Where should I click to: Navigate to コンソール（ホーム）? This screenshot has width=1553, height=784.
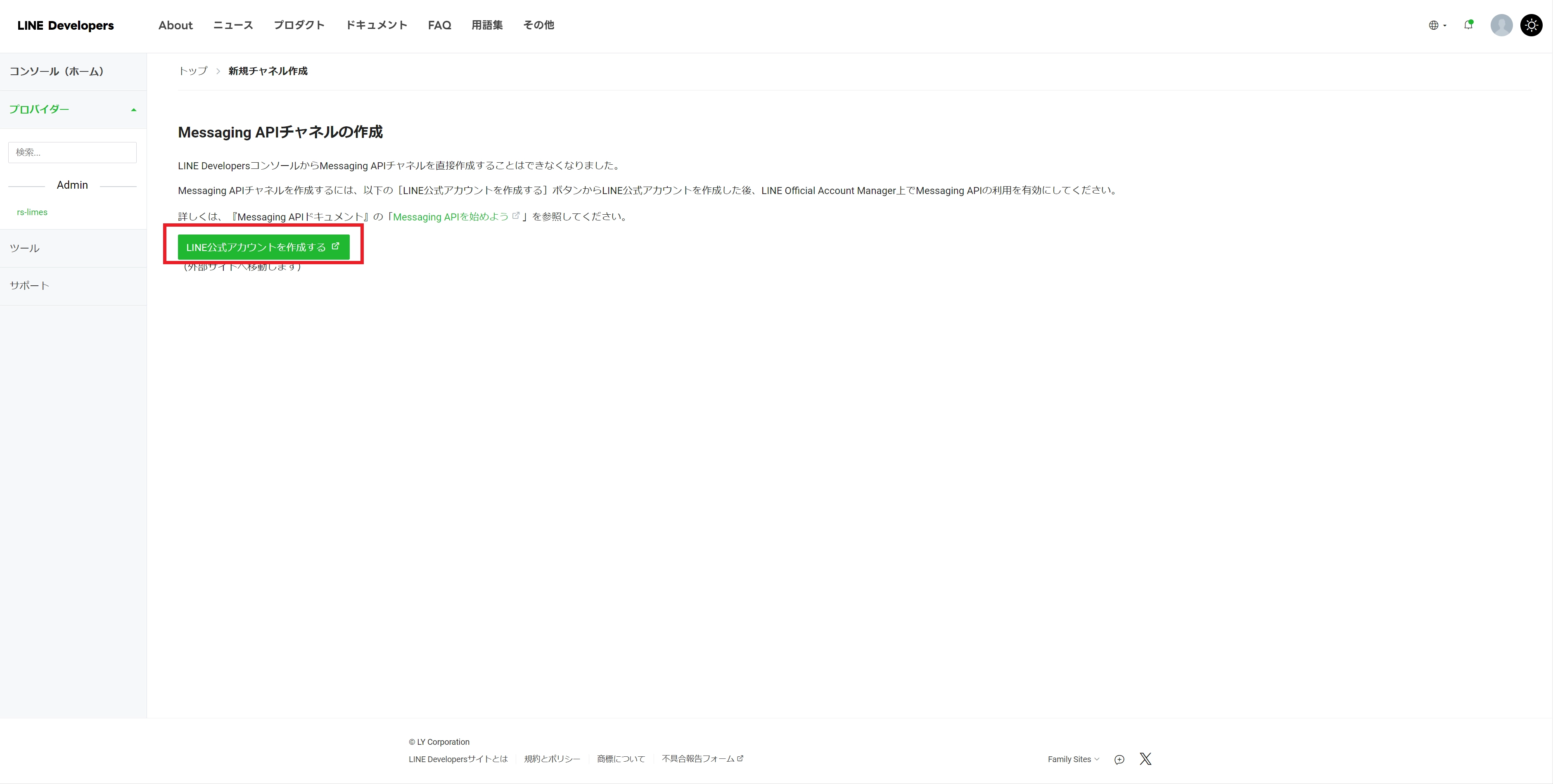[57, 71]
